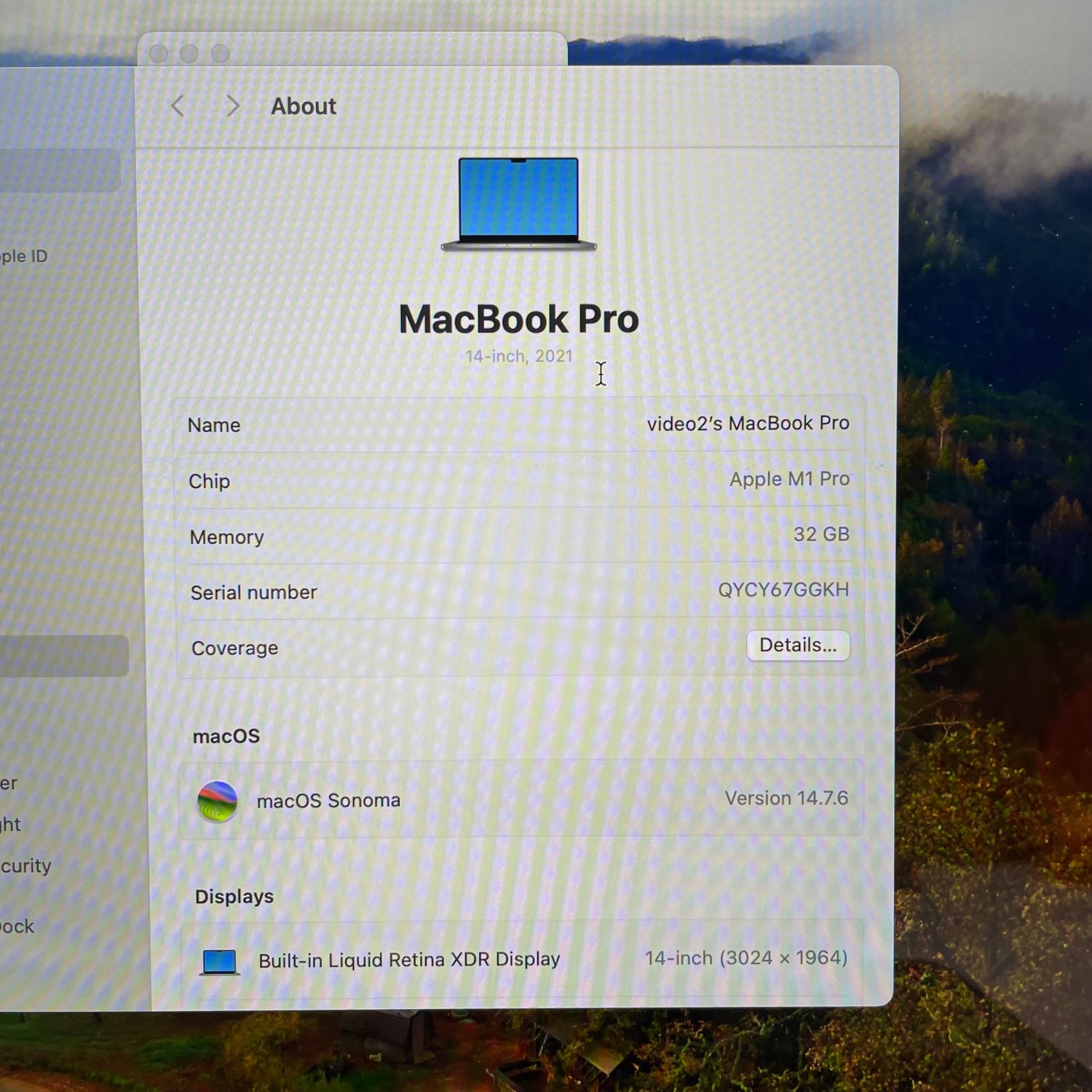Click the macOS Sonoma label
Screen dimensions: 1092x1092
328,801
